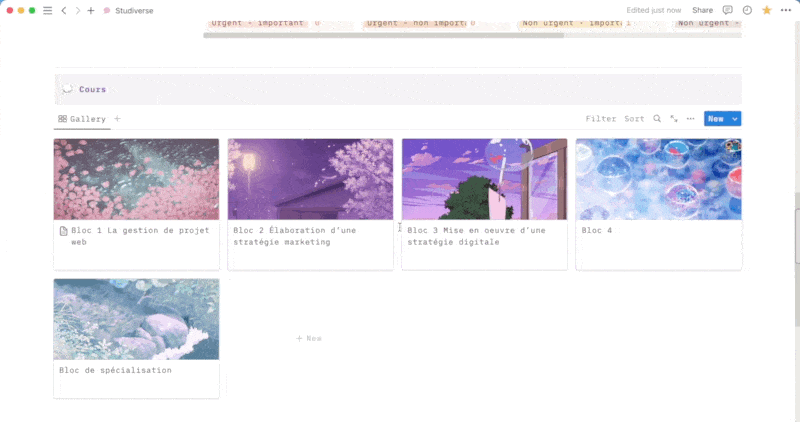Open page history clock icon
800x422 pixels.
(747, 10)
